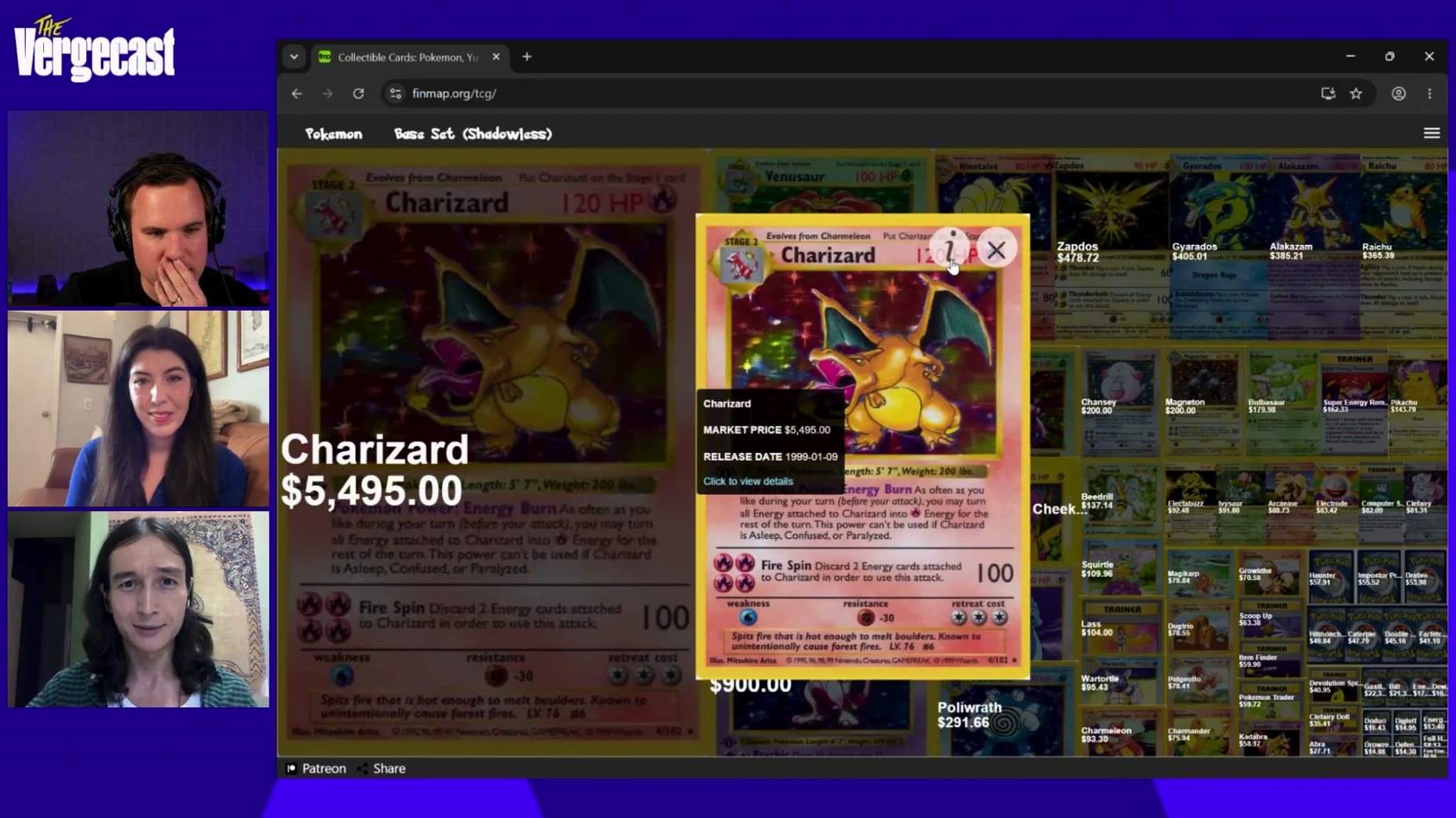This screenshot has width=1456, height=818.
Task: Select the Collectible Cards browser tab
Action: [x=409, y=57]
